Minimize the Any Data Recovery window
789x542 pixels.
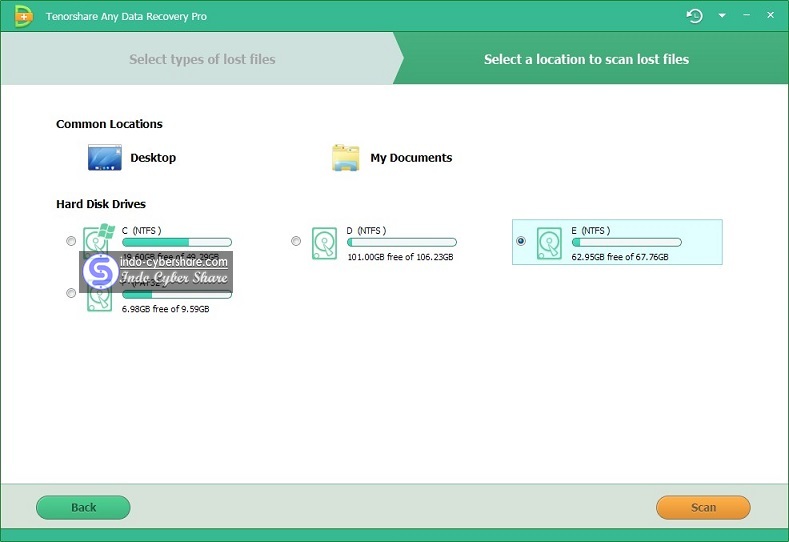pos(747,16)
